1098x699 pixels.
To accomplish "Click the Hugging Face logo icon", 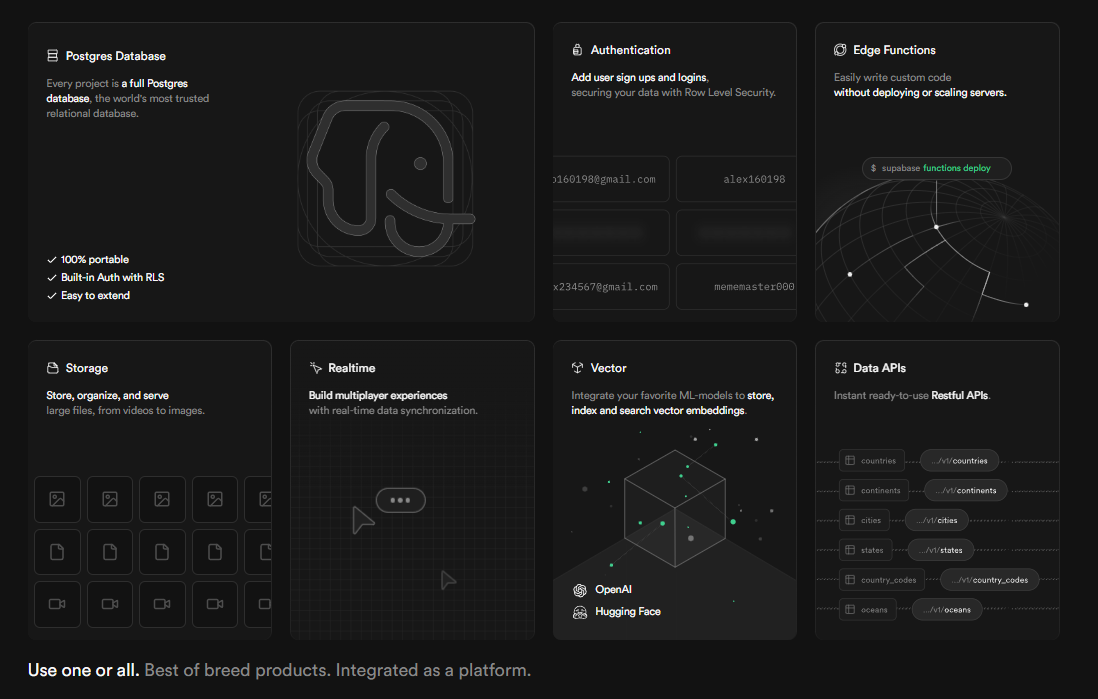I will click(579, 612).
